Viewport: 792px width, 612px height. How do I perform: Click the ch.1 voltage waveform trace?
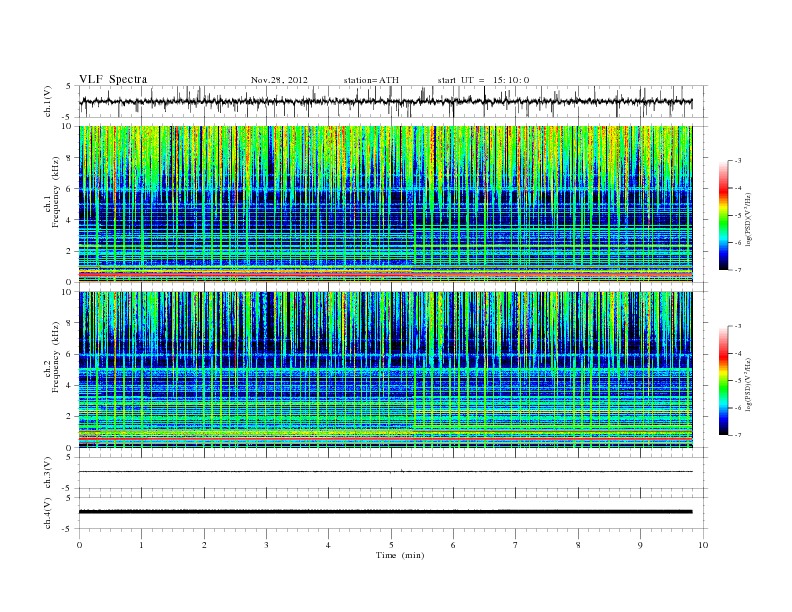coord(385,101)
